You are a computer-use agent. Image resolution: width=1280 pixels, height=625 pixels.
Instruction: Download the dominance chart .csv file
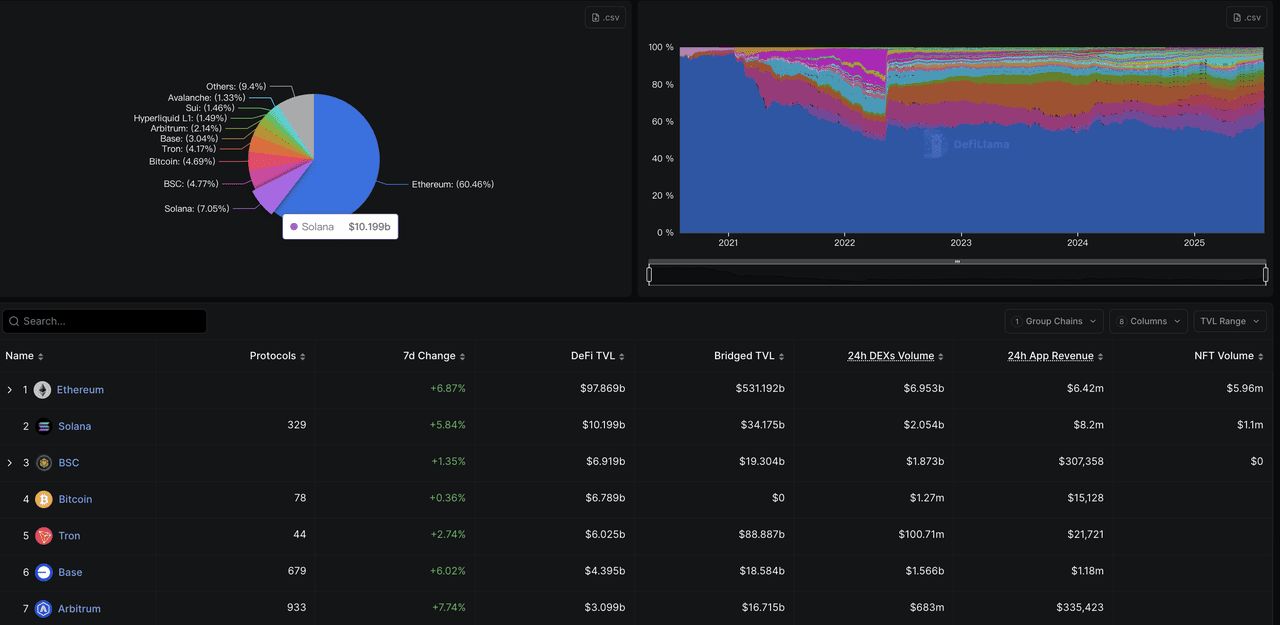click(x=1247, y=18)
